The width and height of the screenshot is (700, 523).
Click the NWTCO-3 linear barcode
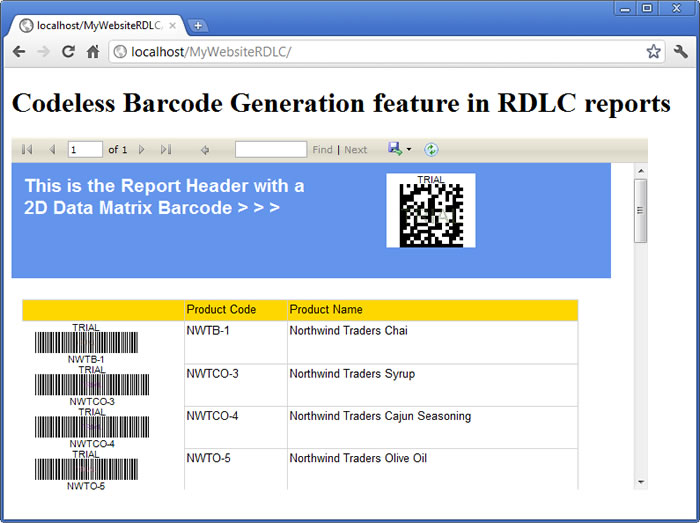tap(92, 385)
